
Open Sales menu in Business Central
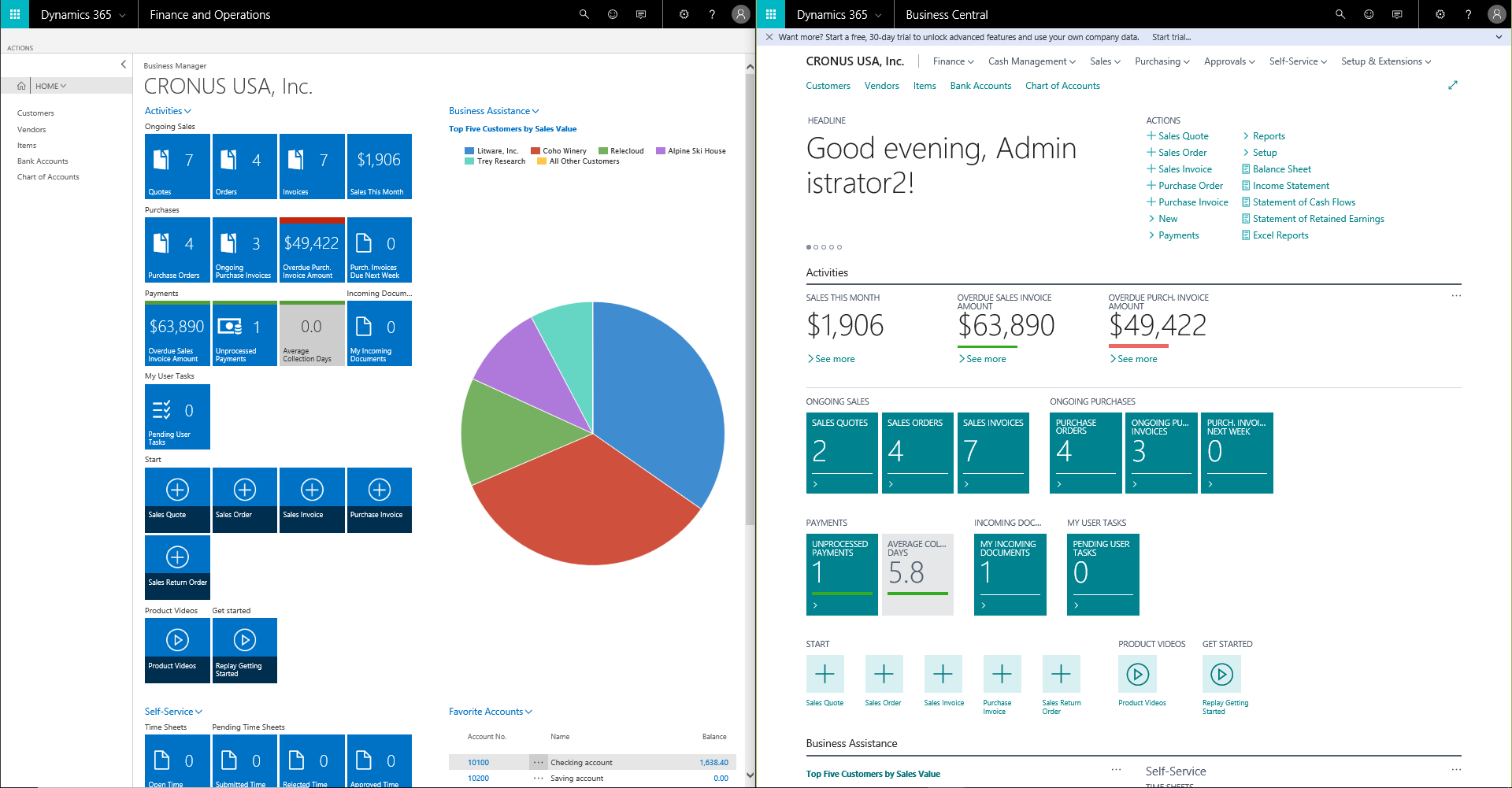coord(1105,61)
